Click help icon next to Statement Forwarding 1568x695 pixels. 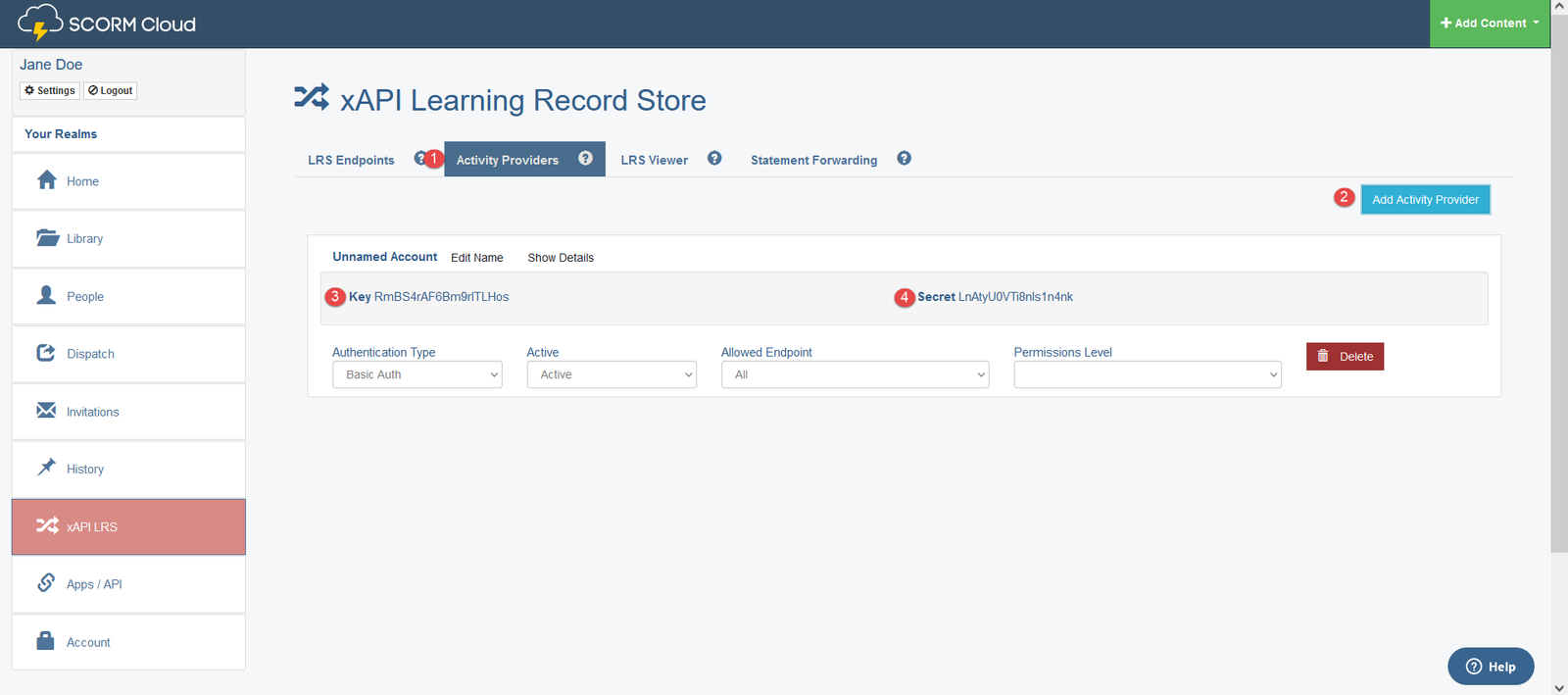(904, 159)
